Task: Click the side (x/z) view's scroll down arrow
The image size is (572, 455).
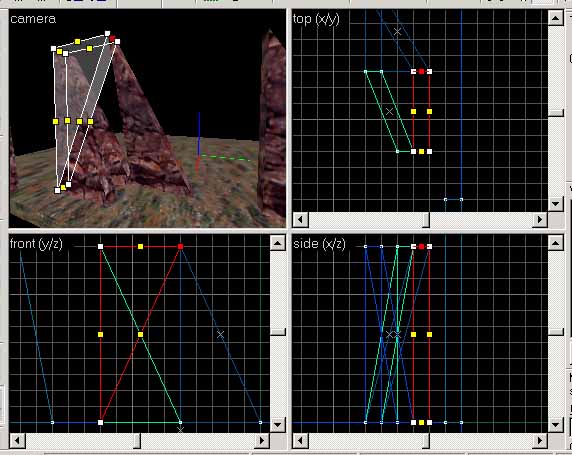Action: click(556, 425)
